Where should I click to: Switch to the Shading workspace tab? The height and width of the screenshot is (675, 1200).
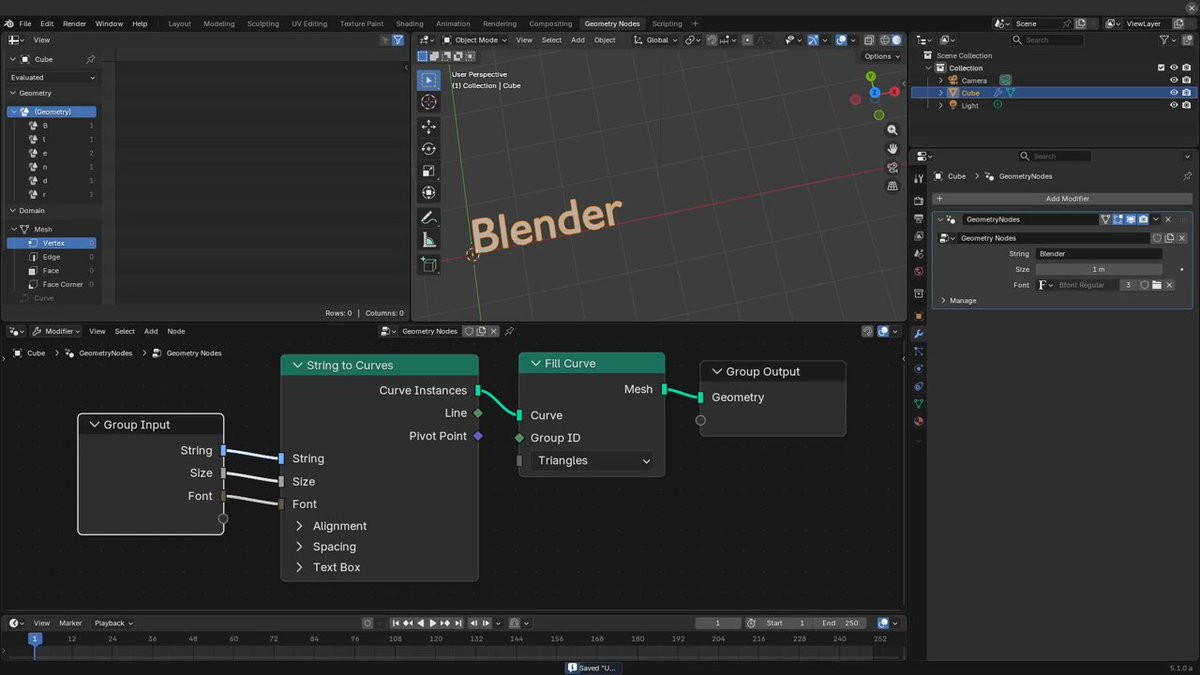tap(409, 24)
